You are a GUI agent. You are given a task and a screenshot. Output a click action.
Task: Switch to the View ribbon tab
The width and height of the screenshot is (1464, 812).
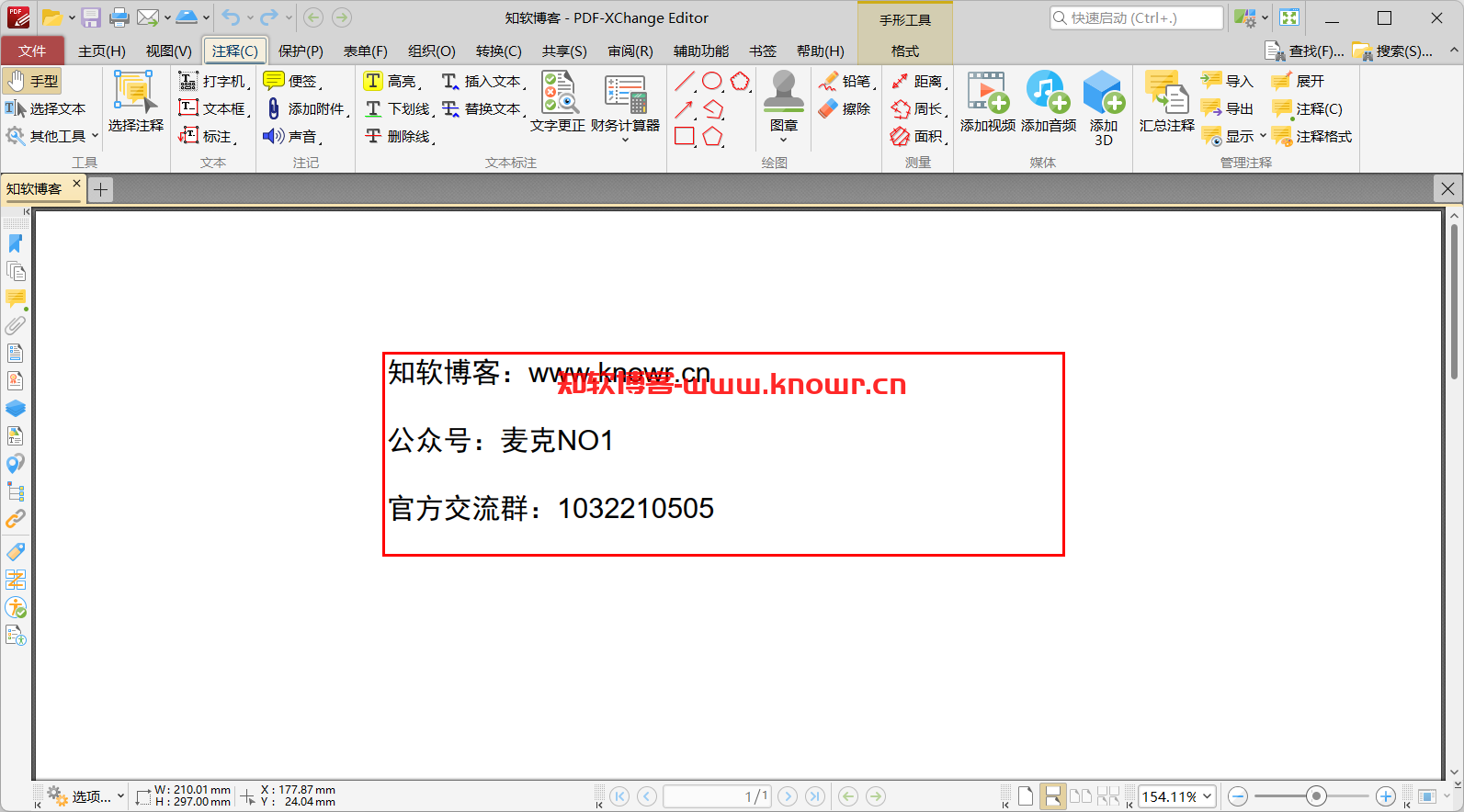169,51
